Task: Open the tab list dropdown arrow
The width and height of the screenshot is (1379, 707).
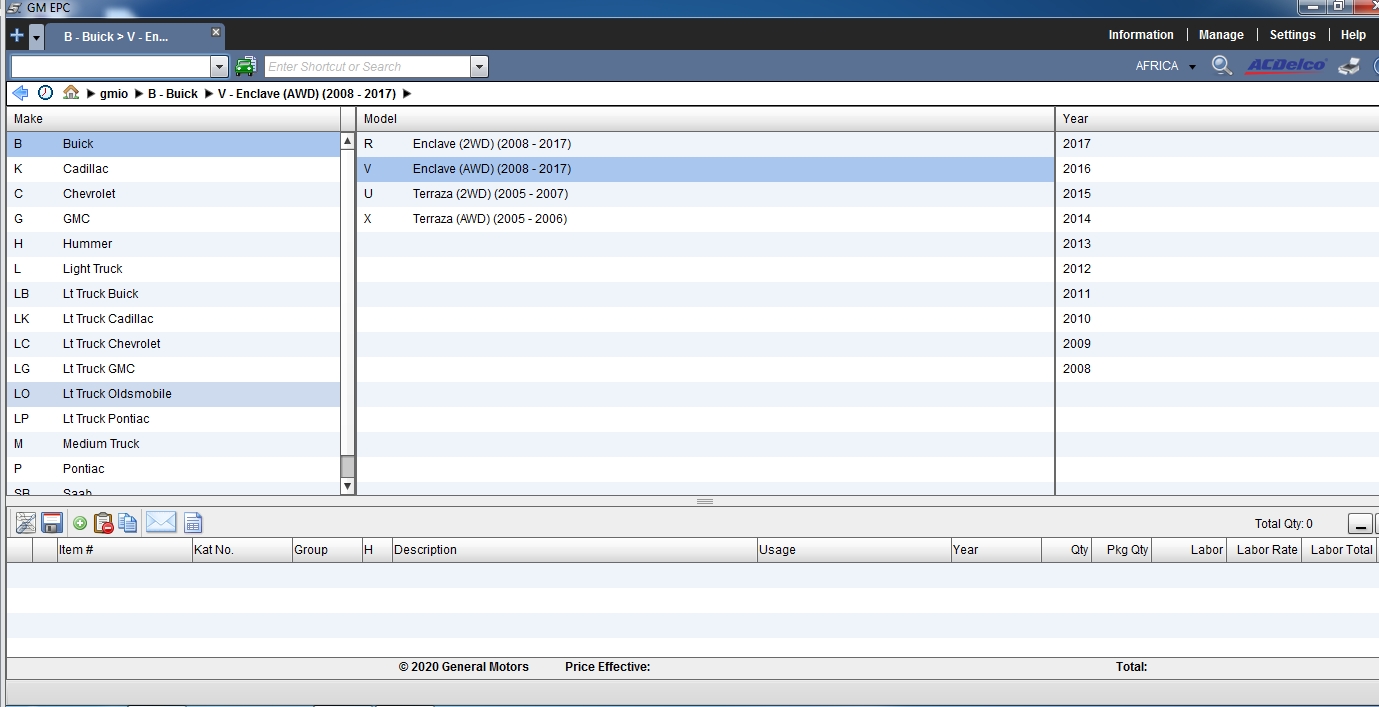Action: pyautogui.click(x=37, y=37)
